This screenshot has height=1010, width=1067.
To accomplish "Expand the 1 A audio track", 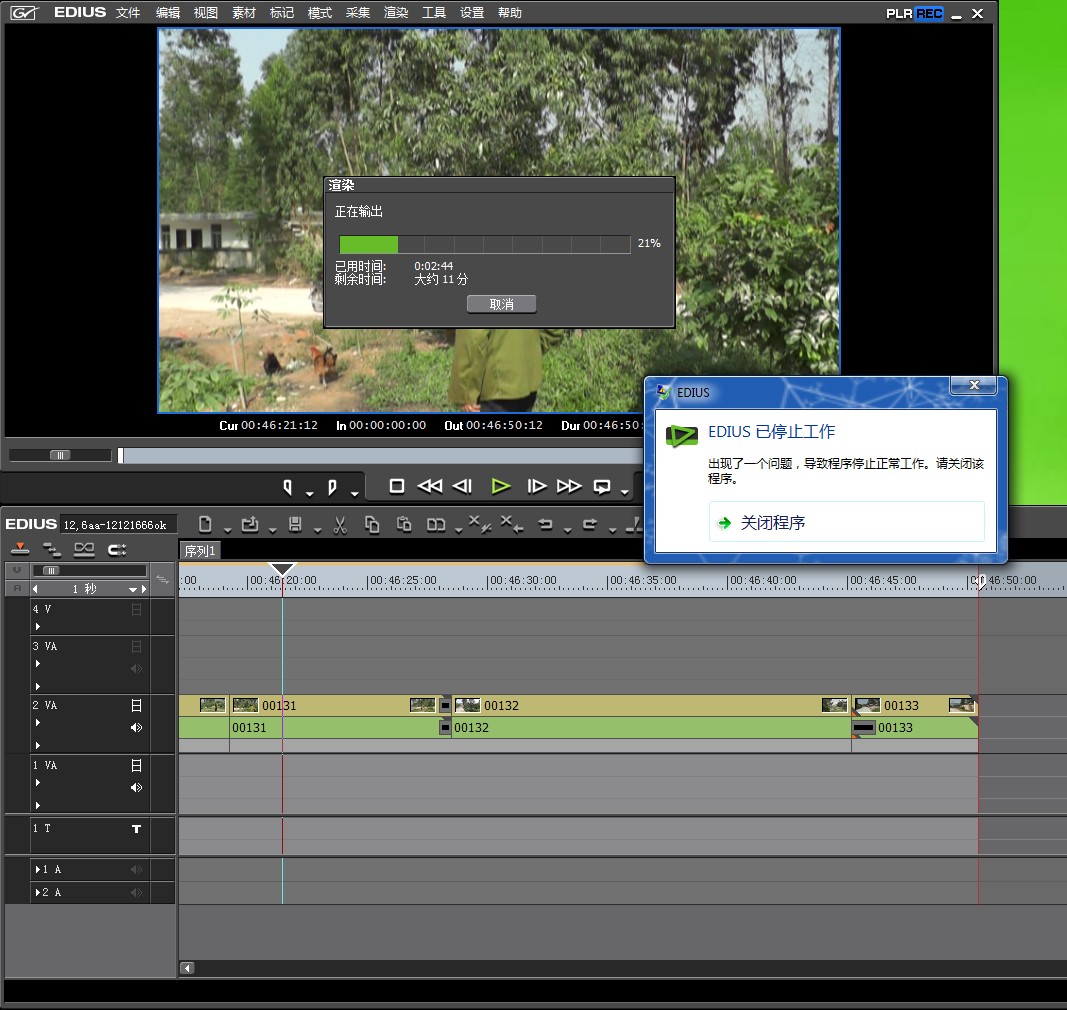I will pos(37,869).
